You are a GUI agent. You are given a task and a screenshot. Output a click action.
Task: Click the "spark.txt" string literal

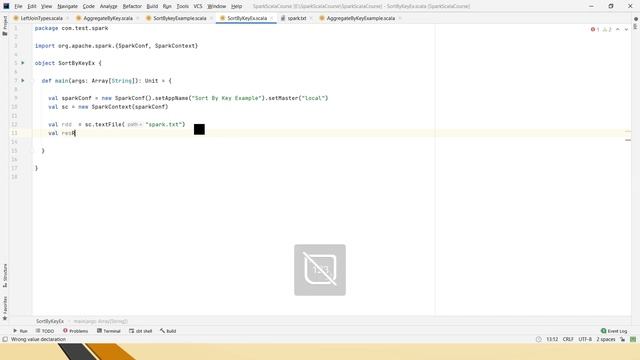point(165,124)
